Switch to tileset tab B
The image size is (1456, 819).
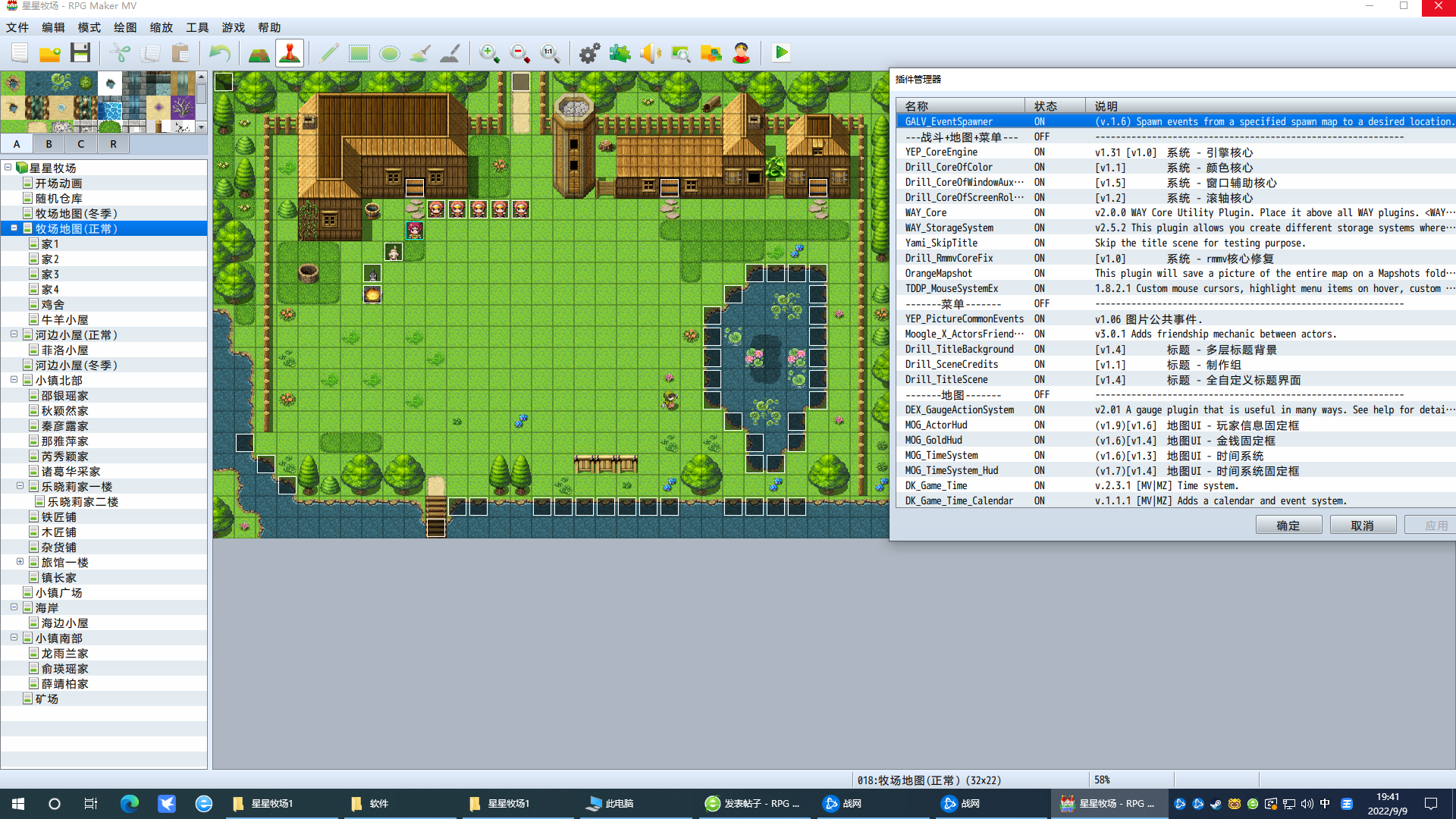tap(49, 144)
